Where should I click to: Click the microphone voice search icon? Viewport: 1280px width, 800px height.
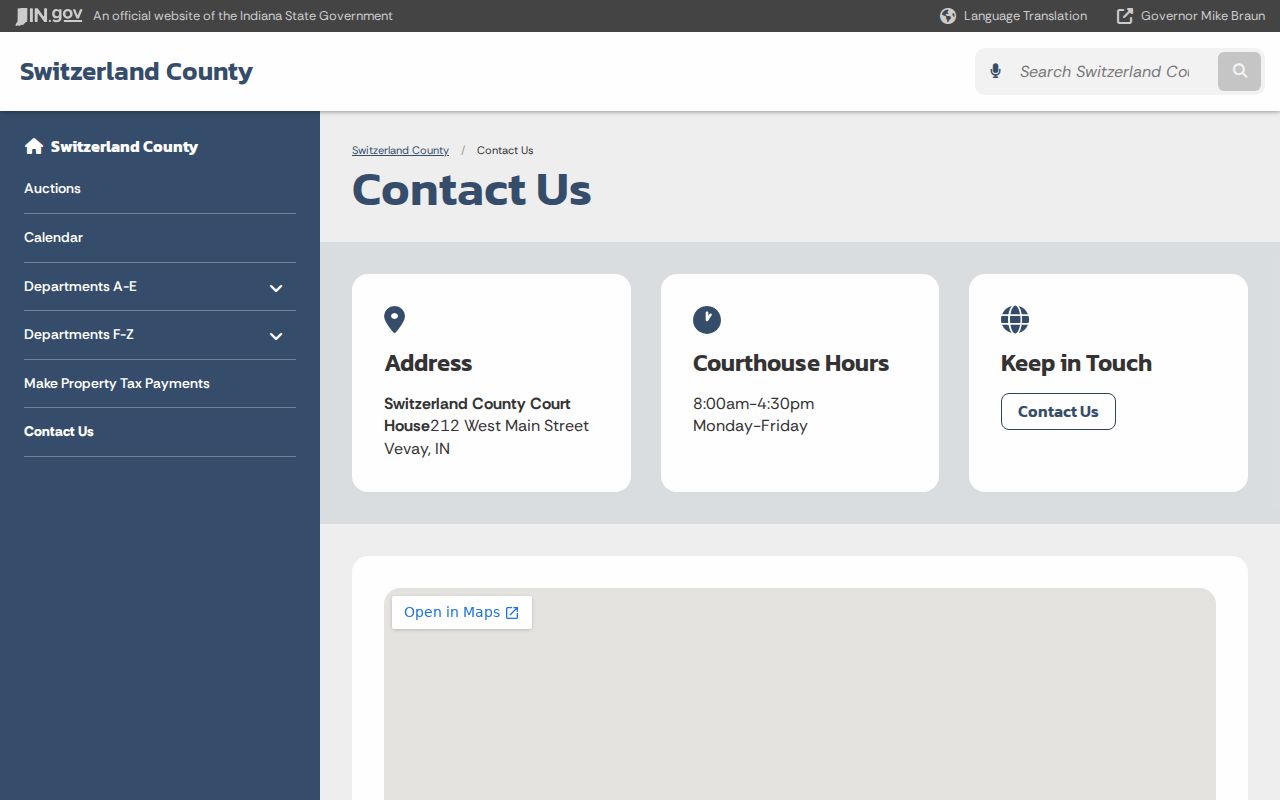[995, 71]
